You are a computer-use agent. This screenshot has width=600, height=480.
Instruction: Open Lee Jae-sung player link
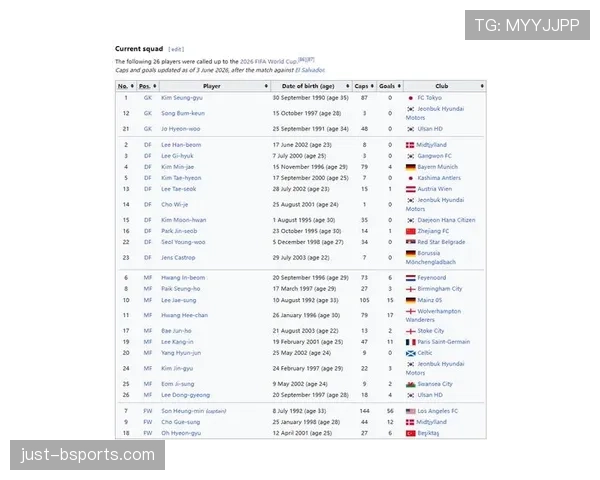tap(179, 300)
